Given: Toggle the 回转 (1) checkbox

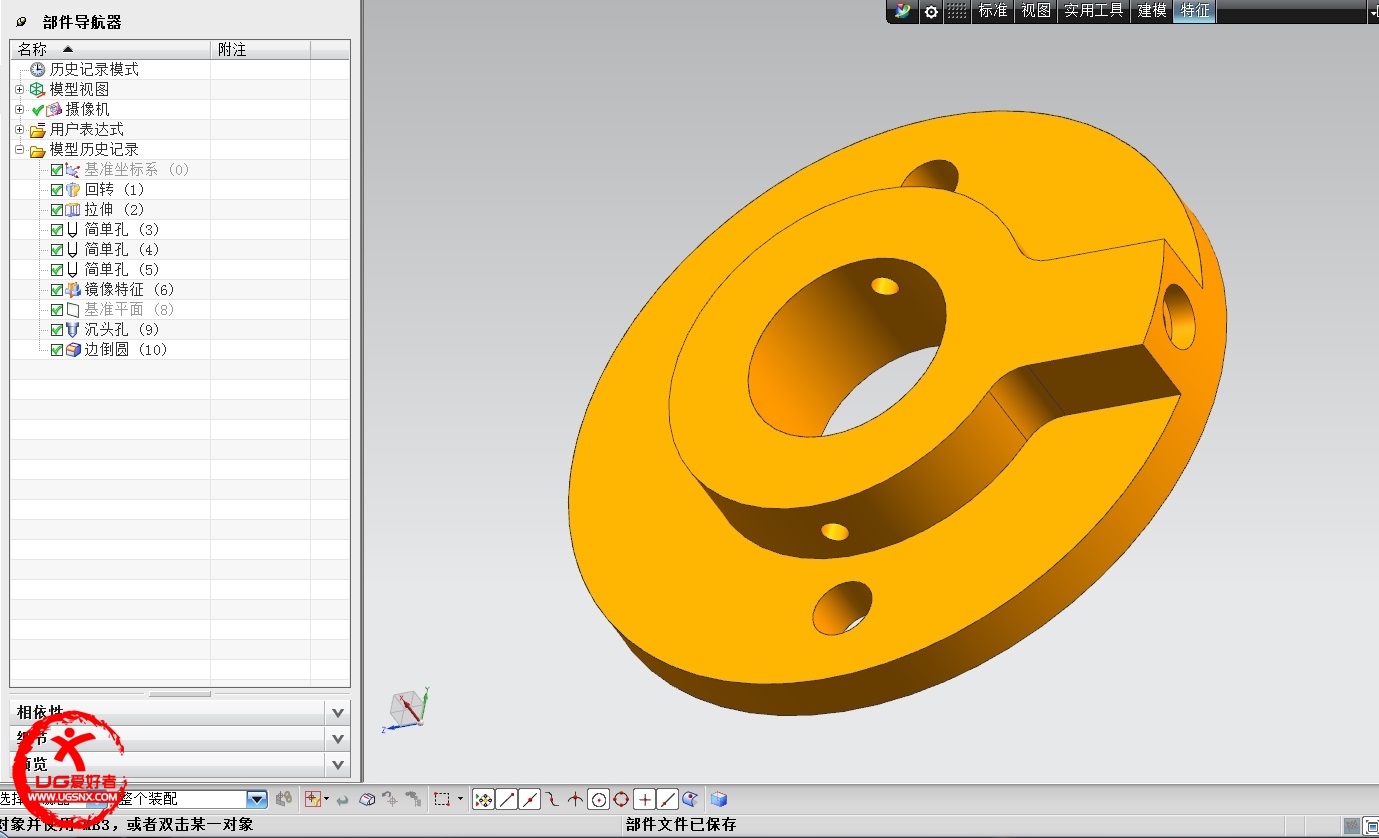Looking at the screenshot, I should [x=56, y=190].
